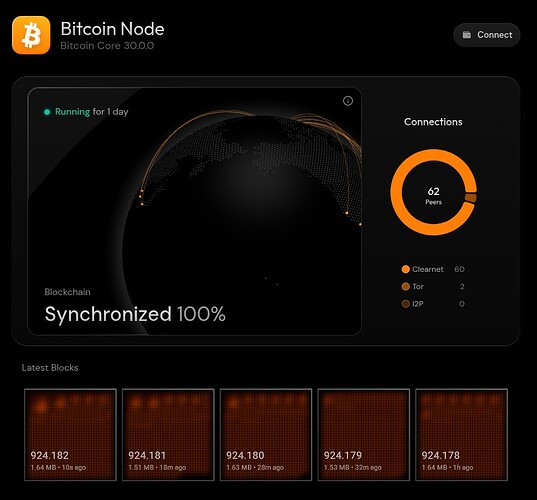Screen dimensions: 537x500
Task: Open block 924.182 thumbnail
Action: (71, 435)
